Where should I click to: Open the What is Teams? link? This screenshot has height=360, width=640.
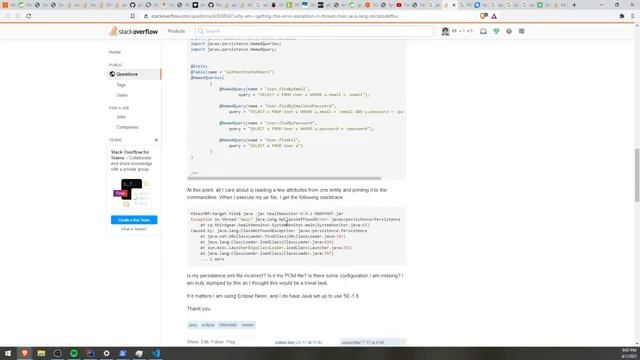(134, 229)
